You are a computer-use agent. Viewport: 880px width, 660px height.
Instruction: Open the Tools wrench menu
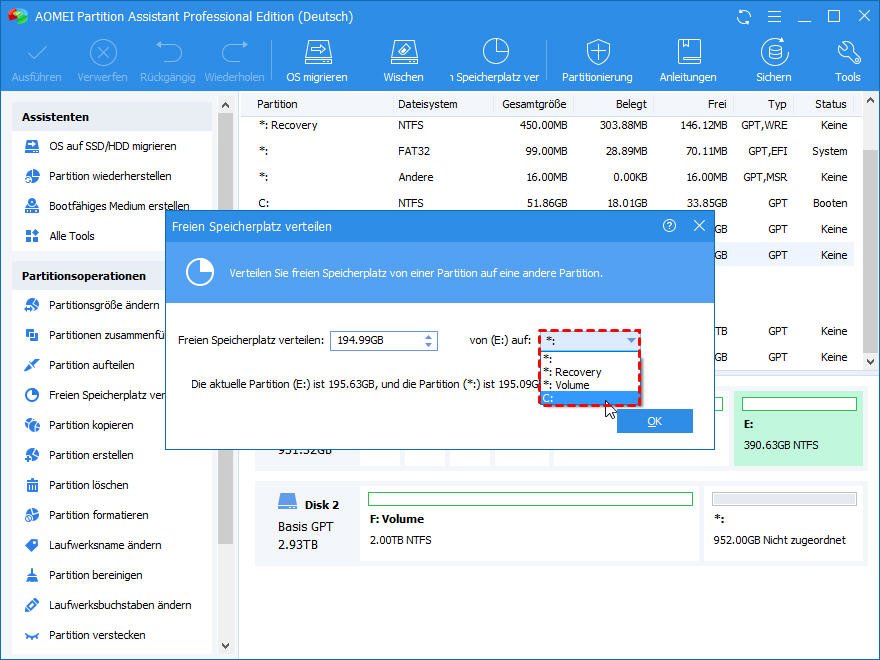tap(847, 61)
